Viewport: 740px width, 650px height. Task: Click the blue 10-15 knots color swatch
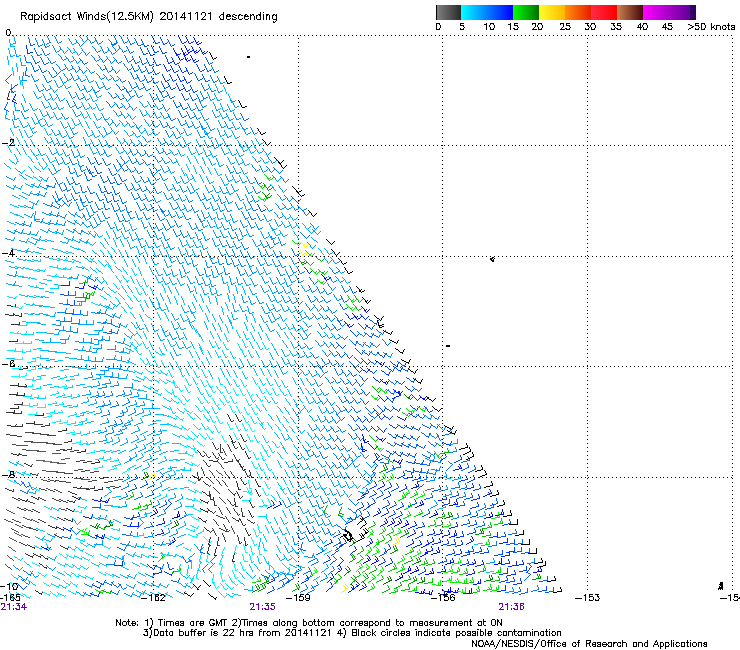(500, 12)
